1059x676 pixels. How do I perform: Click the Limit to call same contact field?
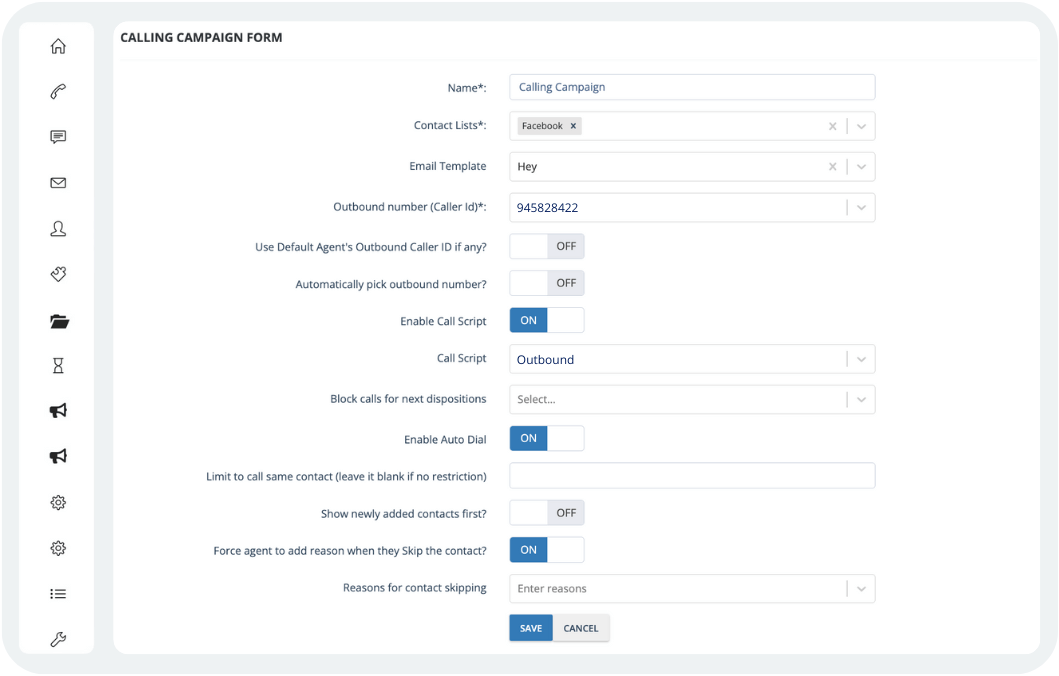[692, 476]
